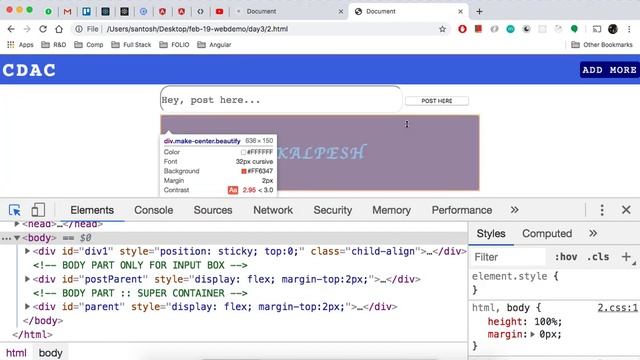Close the DevTools panel
Screen dimensions: 640x360
[x=626, y=210]
